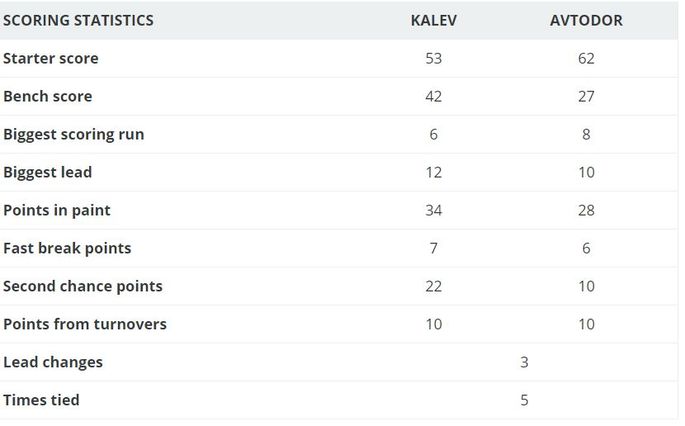The height and width of the screenshot is (426, 685).
Task: Click Kalev's biggest lead value 12
Action: click(x=434, y=173)
